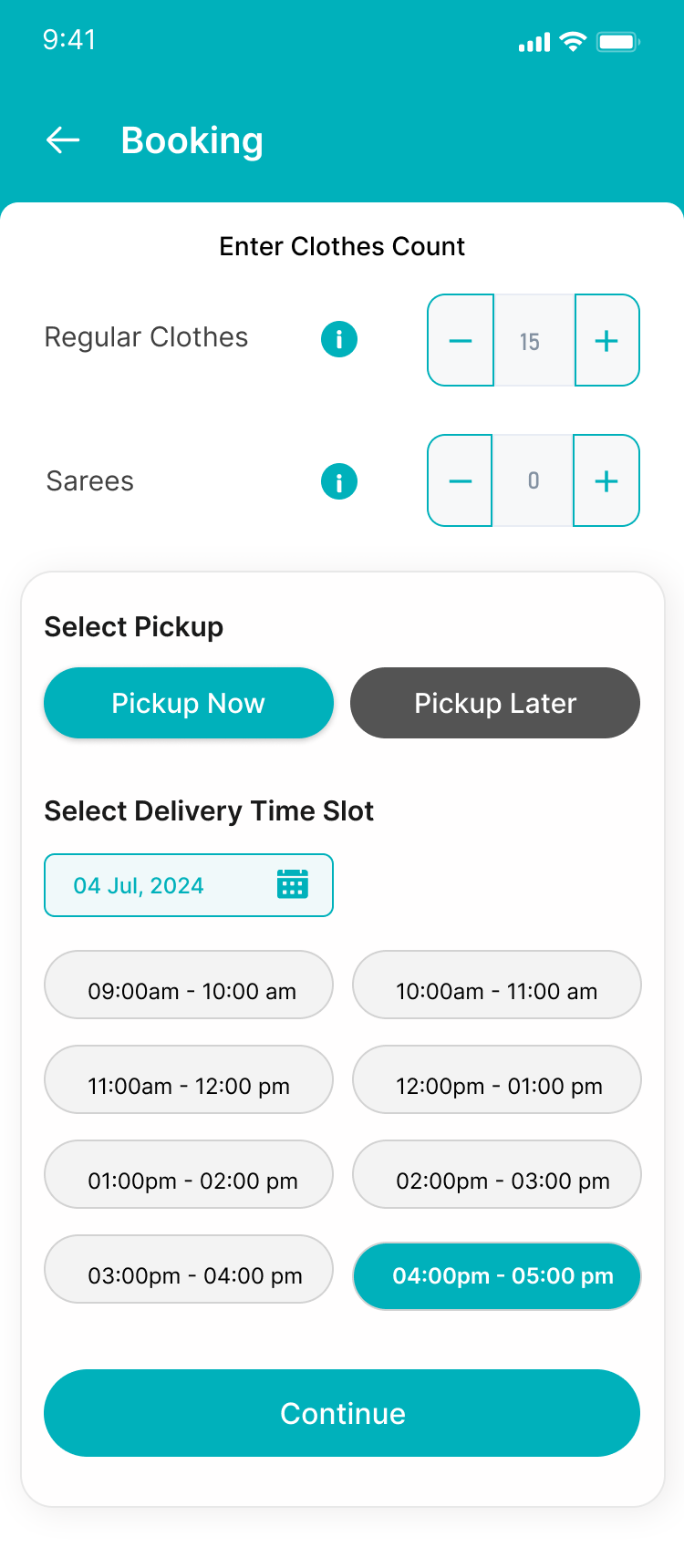
Task: Increase Sarees count with plus
Action: [606, 481]
